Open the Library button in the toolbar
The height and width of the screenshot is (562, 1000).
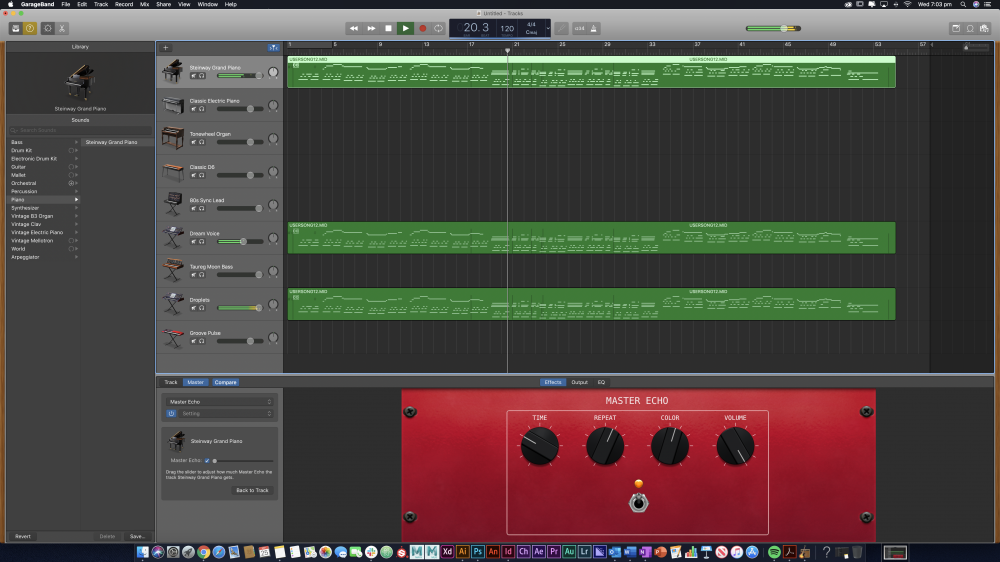[16, 28]
